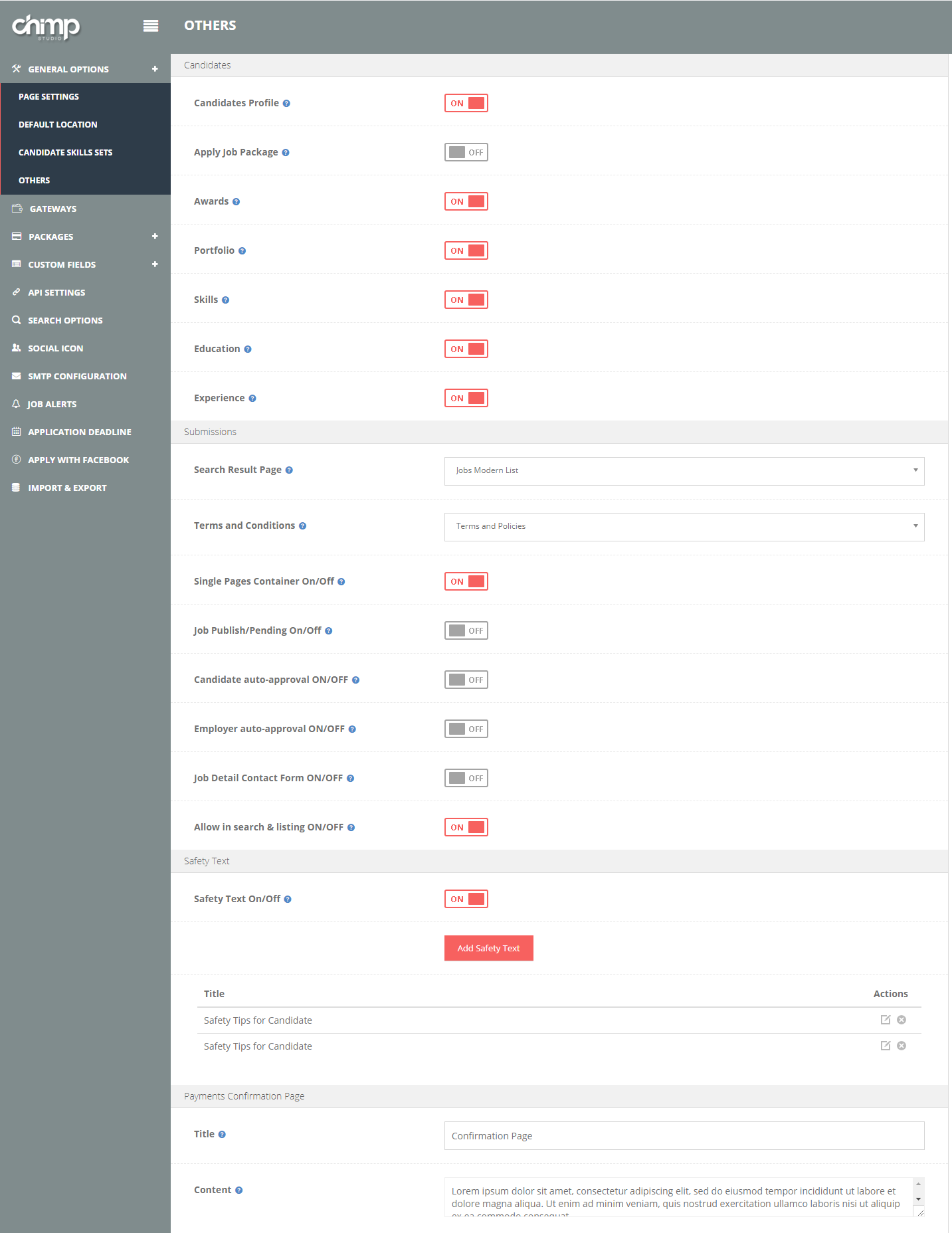
Task: Go to Candidate Skills Sets submenu
Action: click(65, 152)
